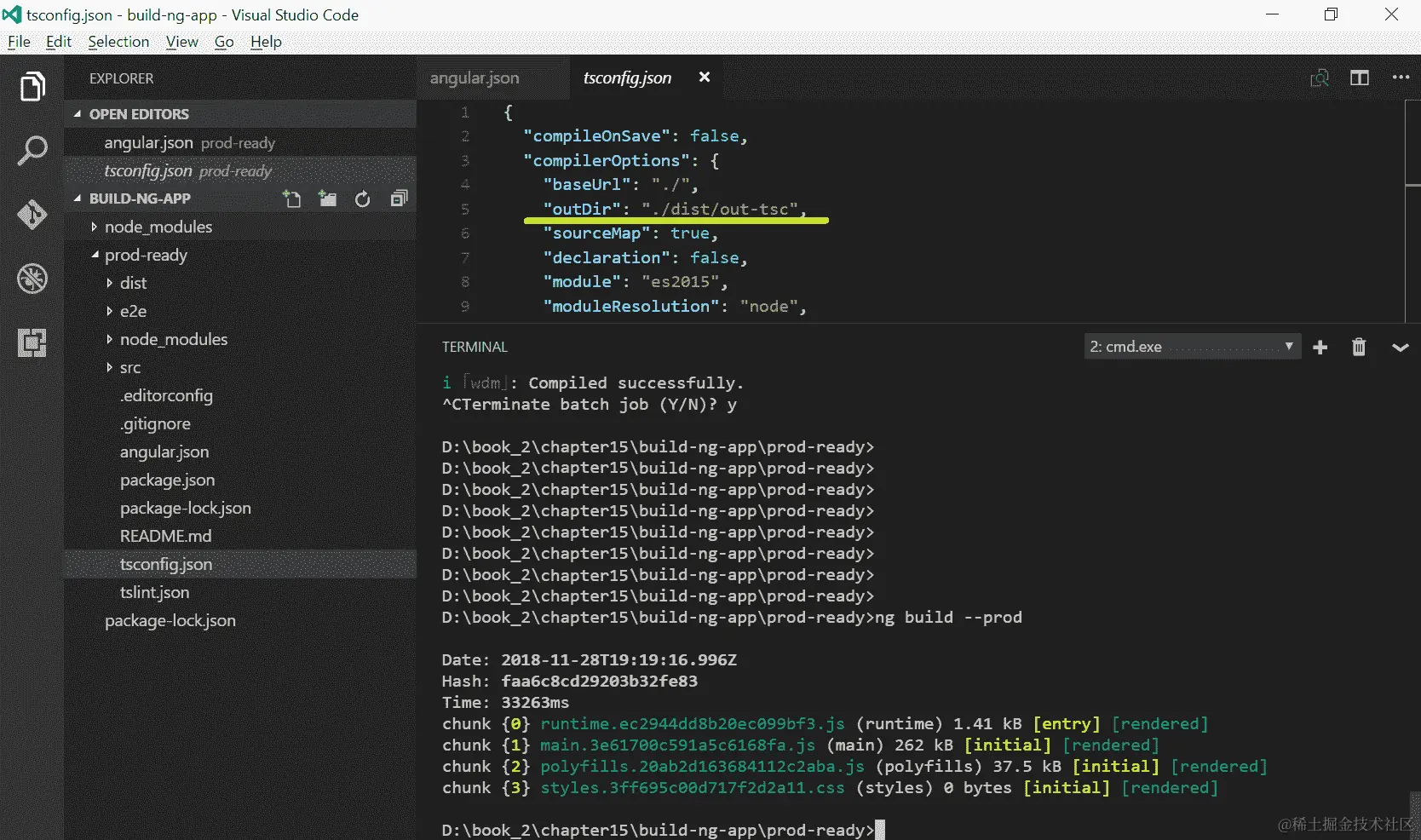
Task: Switch to the angular.json editor tab
Action: coord(492,78)
